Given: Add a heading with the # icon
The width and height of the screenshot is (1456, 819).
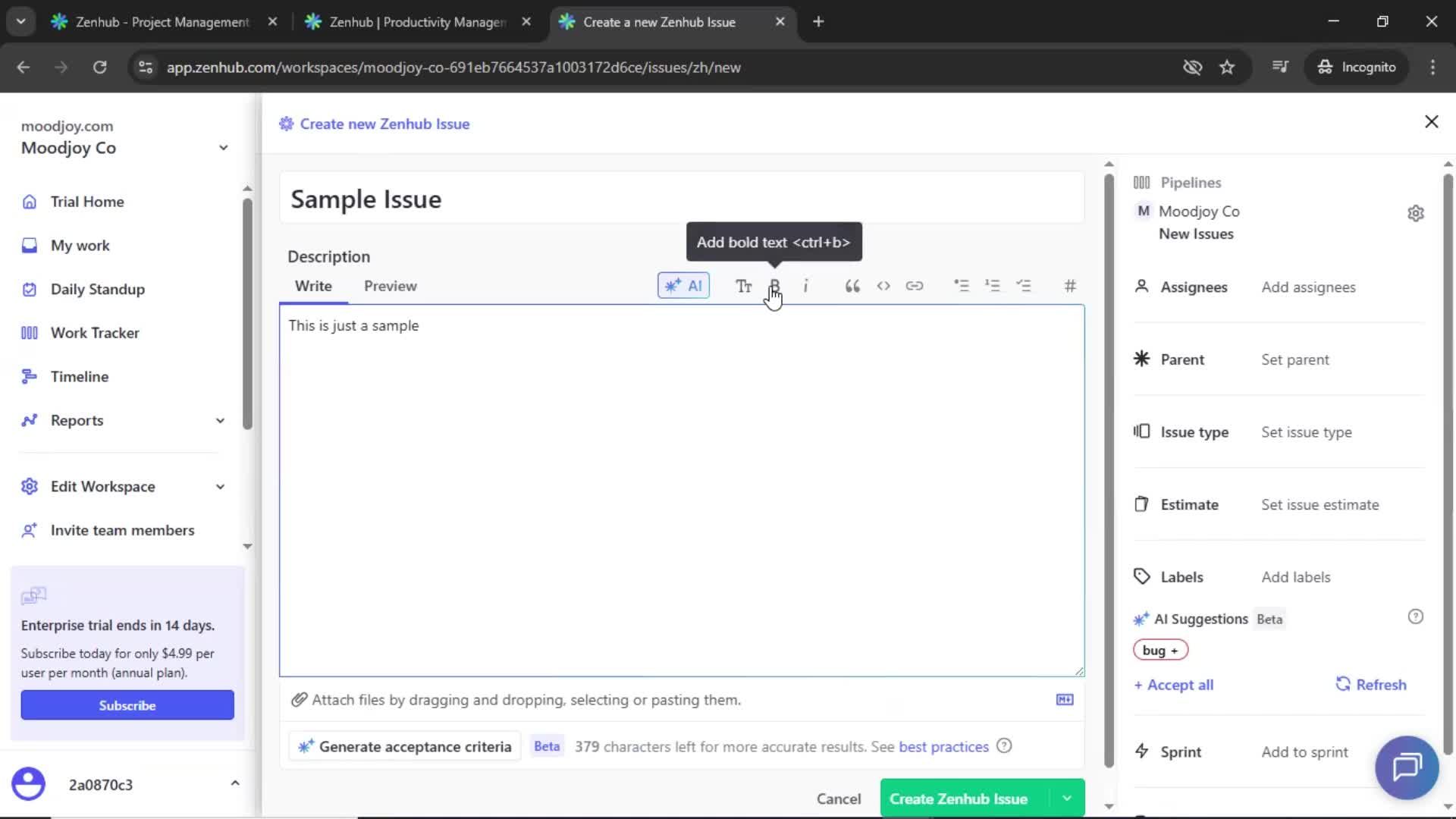Looking at the screenshot, I should 1069,286.
